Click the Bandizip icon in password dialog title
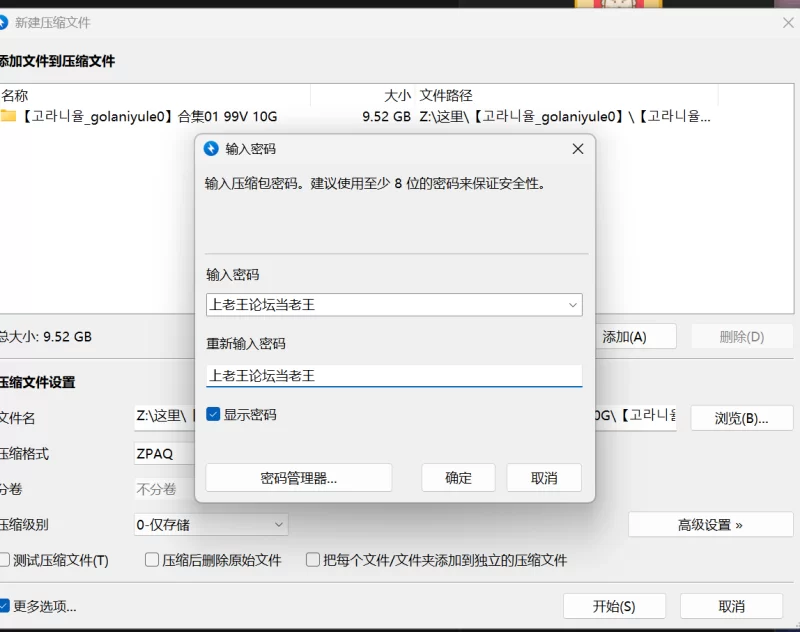 click(x=211, y=148)
